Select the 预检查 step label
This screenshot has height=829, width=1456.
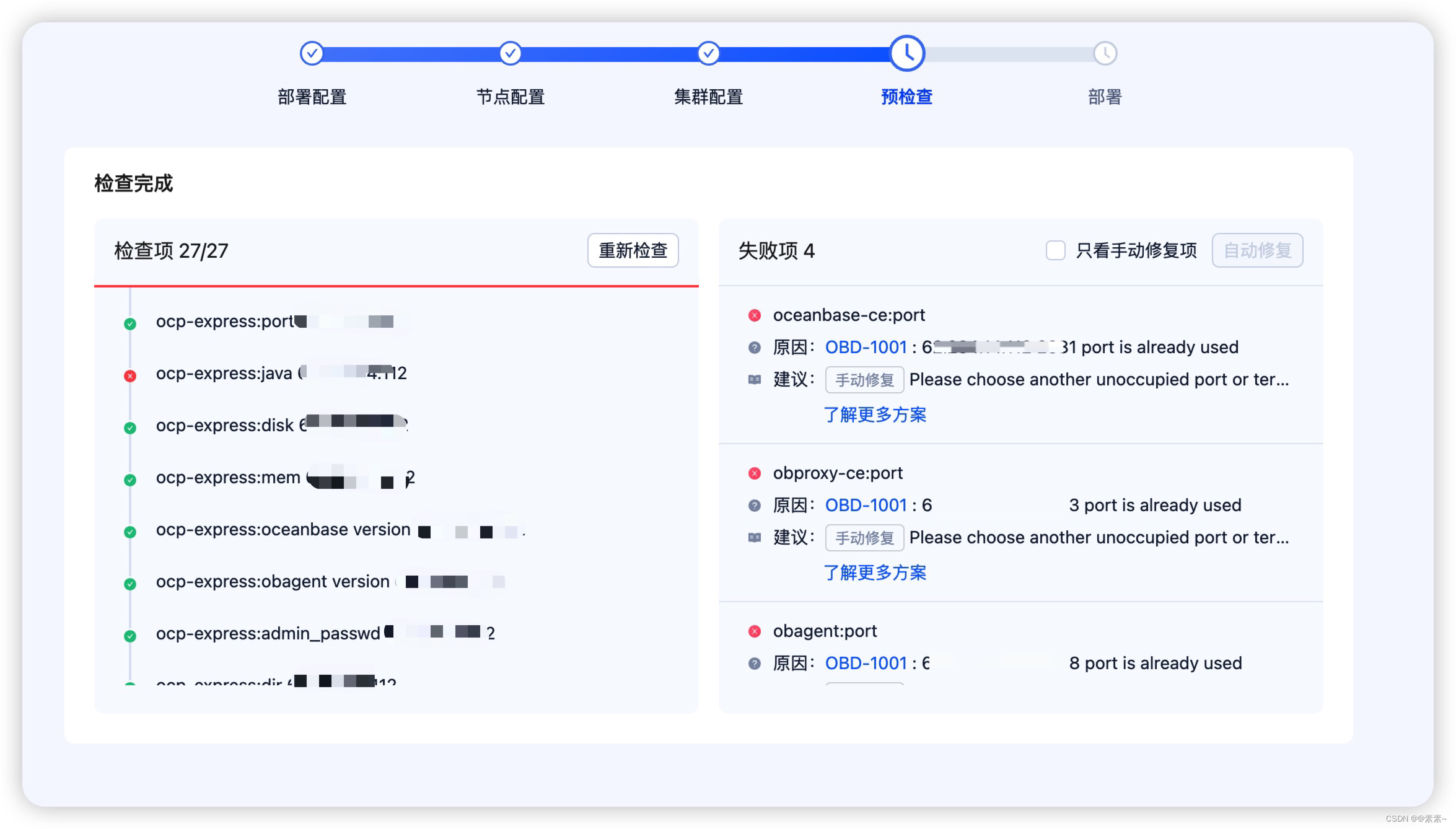pyautogui.click(x=906, y=97)
